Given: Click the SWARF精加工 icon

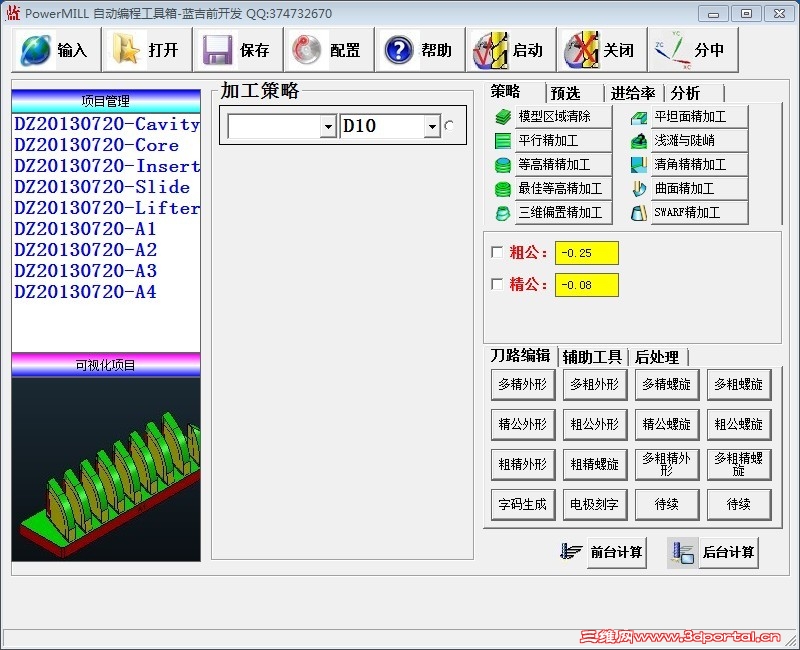Looking at the screenshot, I should pos(639,213).
